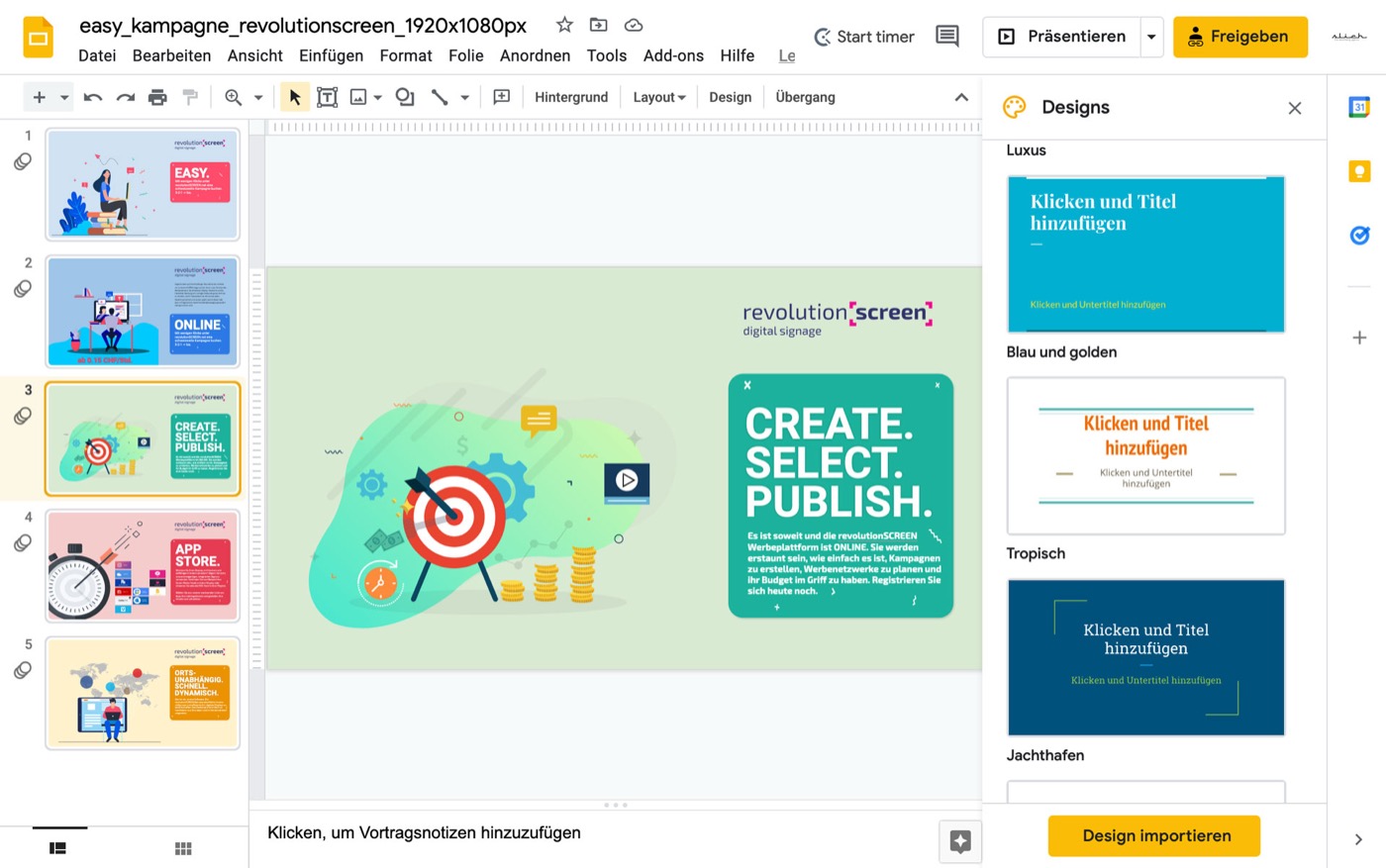Star the presentation title
This screenshot has height=868, width=1386.
(564, 25)
